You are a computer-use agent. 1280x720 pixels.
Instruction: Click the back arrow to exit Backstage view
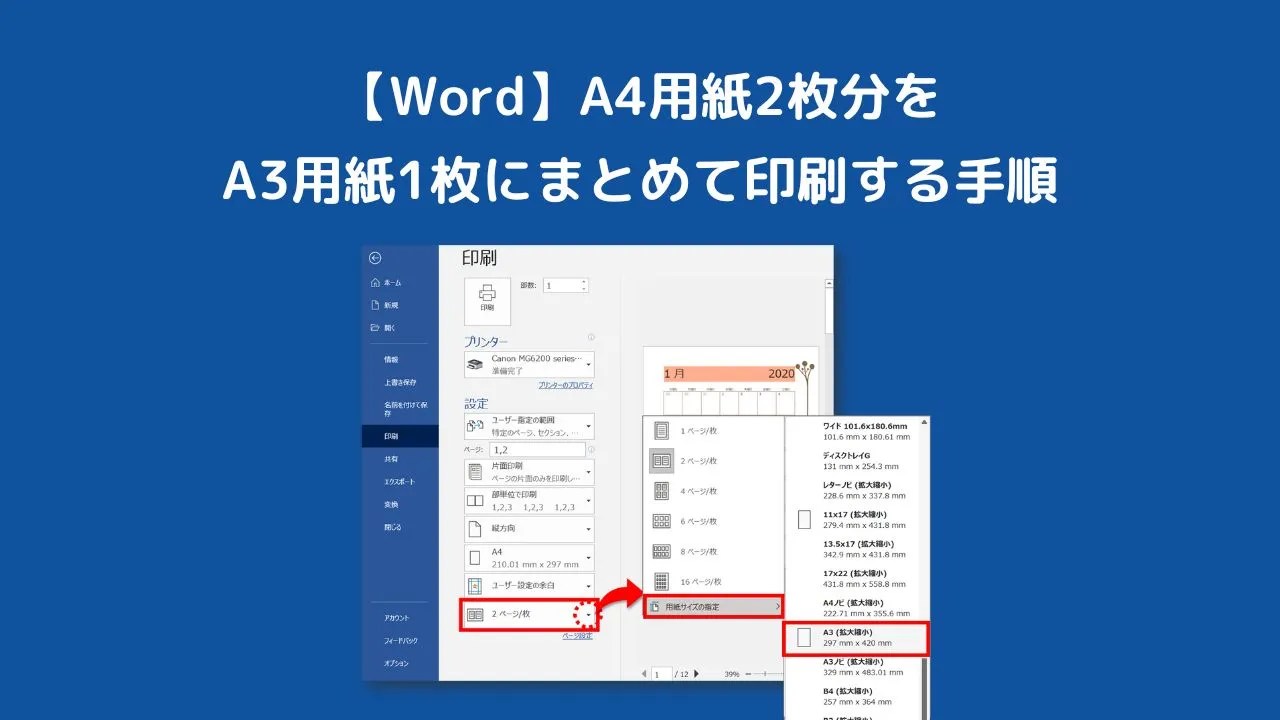click(x=374, y=257)
